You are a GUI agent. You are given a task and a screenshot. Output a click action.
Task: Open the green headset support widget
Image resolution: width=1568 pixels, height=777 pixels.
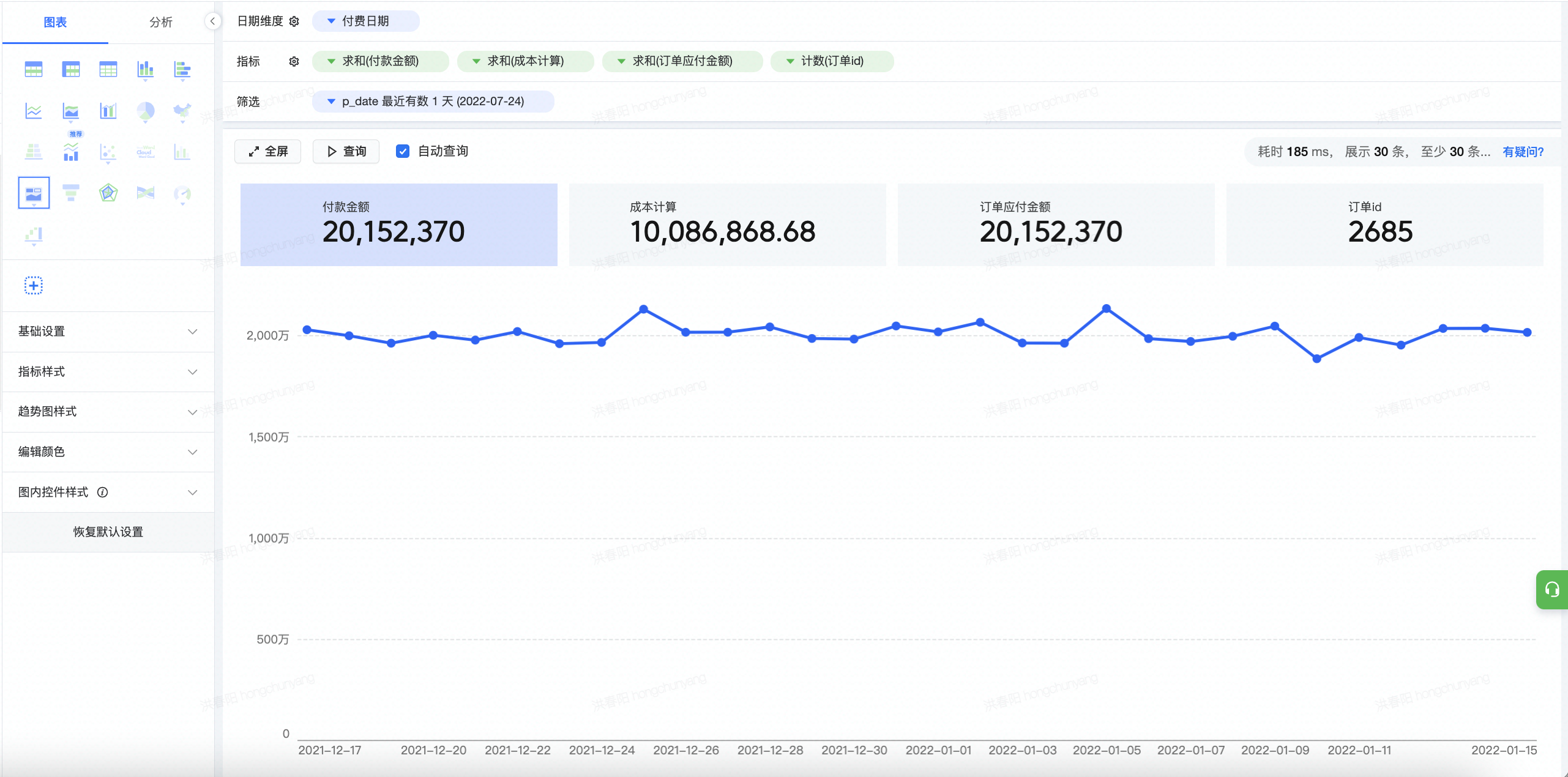pos(1552,589)
